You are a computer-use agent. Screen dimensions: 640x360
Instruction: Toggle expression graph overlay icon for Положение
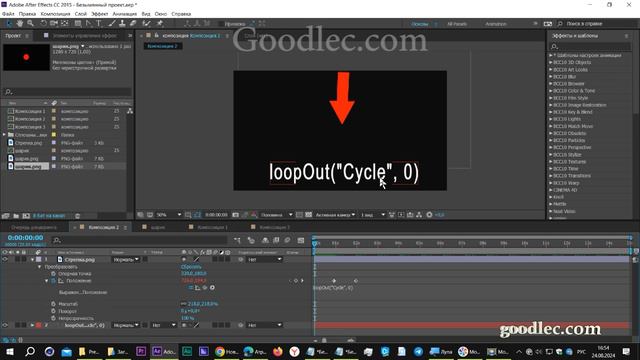pos(198,288)
